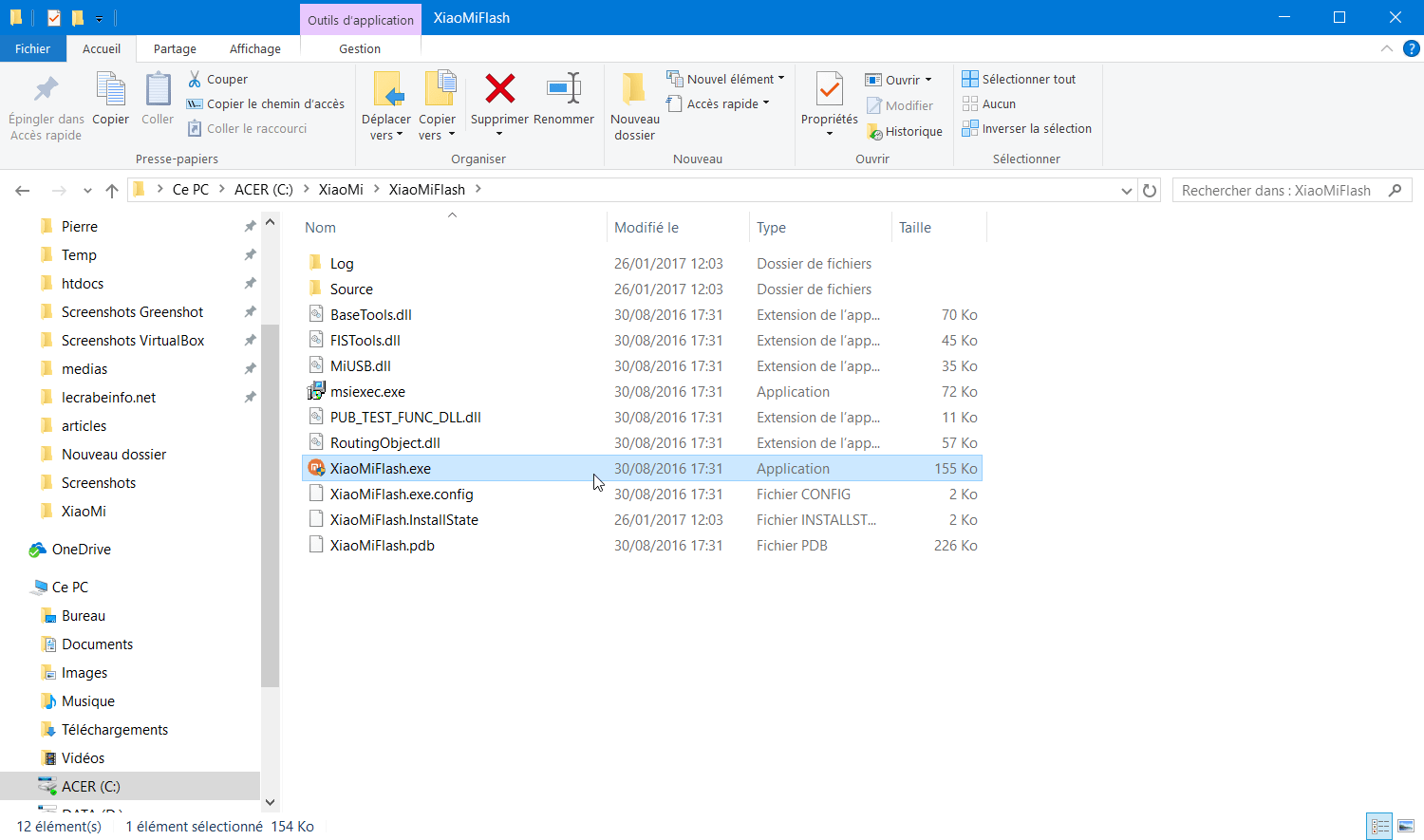Click the XiaoMiFlash.exe application icon
This screenshot has width=1424, height=840.
(x=316, y=468)
